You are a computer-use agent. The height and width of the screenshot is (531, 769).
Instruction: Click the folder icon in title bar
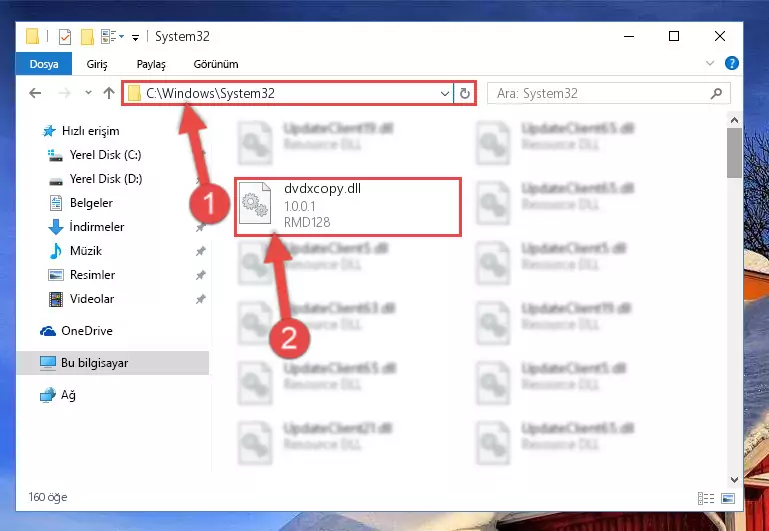click(32, 36)
